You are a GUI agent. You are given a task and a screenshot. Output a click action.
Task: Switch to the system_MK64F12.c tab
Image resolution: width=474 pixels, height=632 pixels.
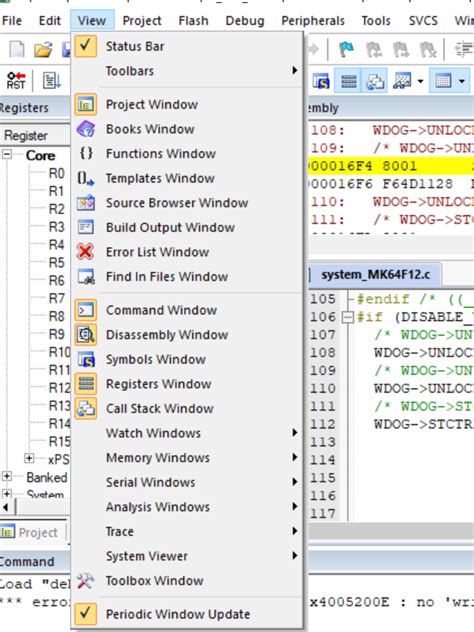pos(375,275)
